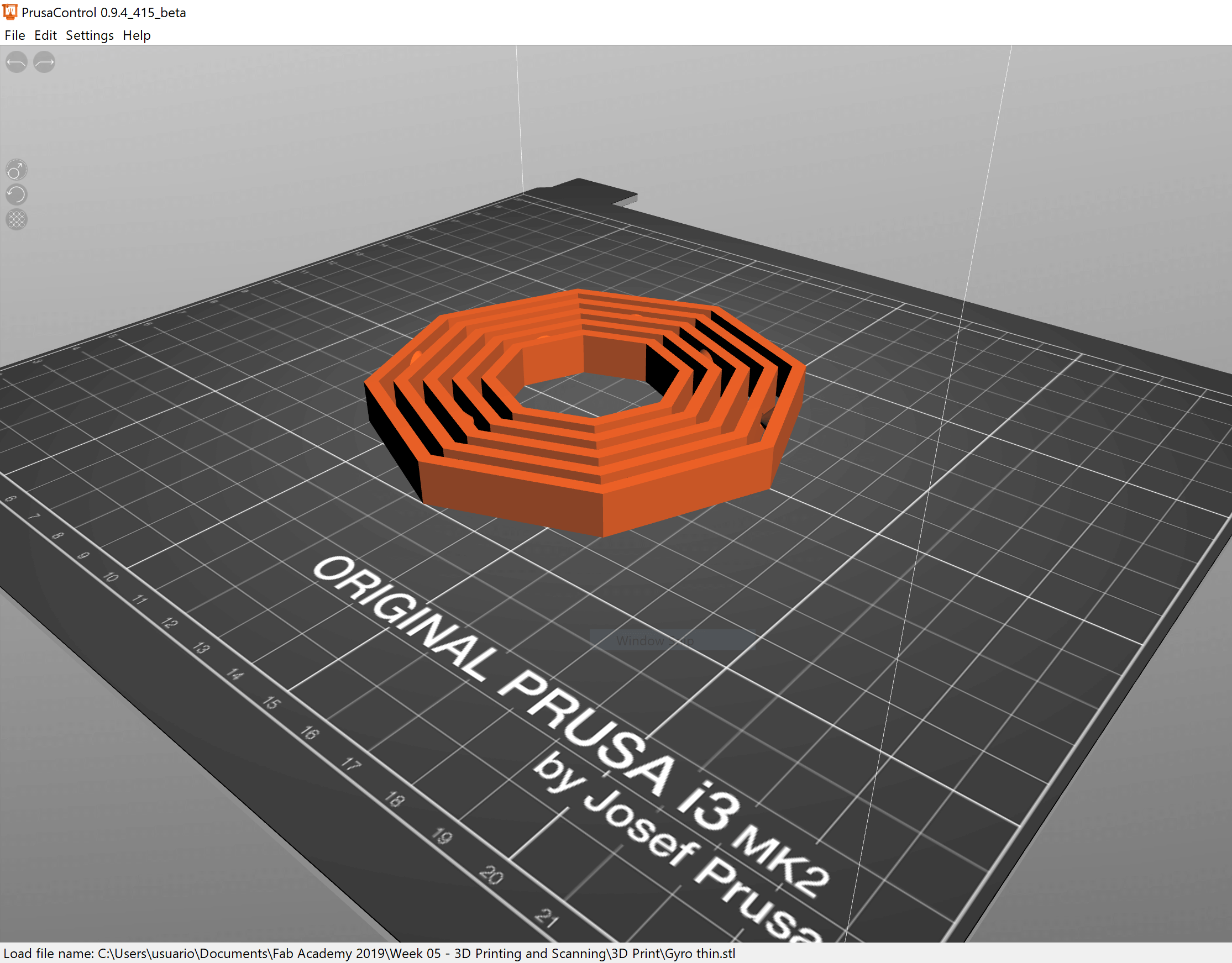Open the Edit menu
The image size is (1232, 963).
click(45, 35)
